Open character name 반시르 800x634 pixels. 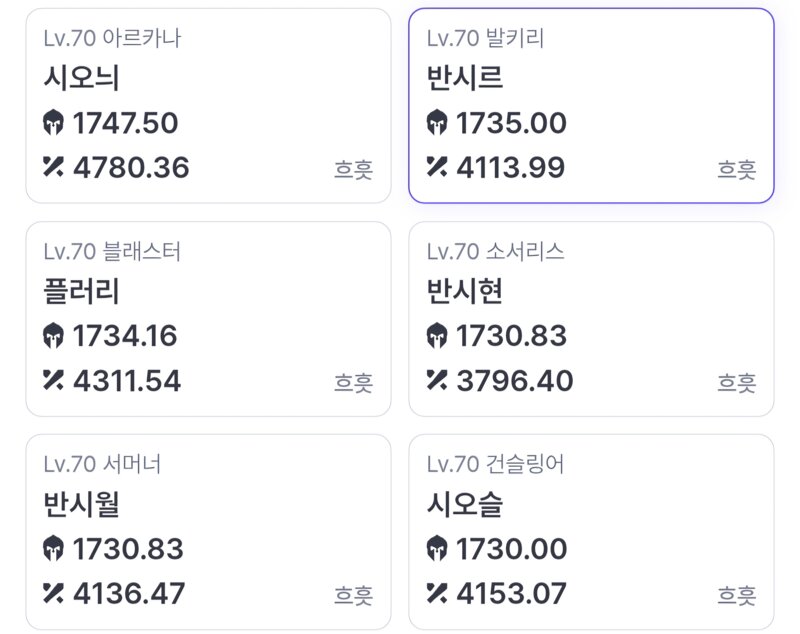tap(465, 78)
